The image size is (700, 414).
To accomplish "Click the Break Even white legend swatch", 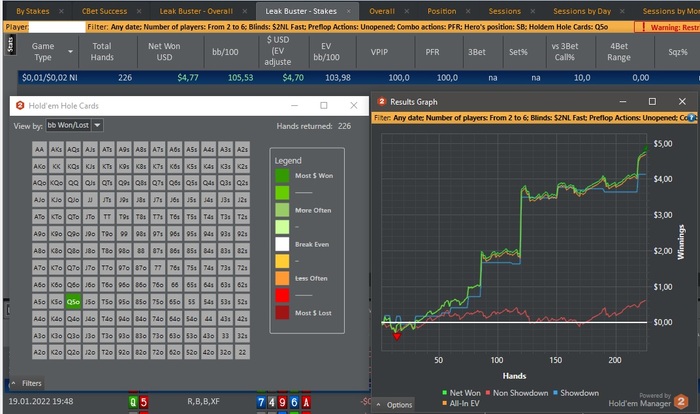I will 282,244.
